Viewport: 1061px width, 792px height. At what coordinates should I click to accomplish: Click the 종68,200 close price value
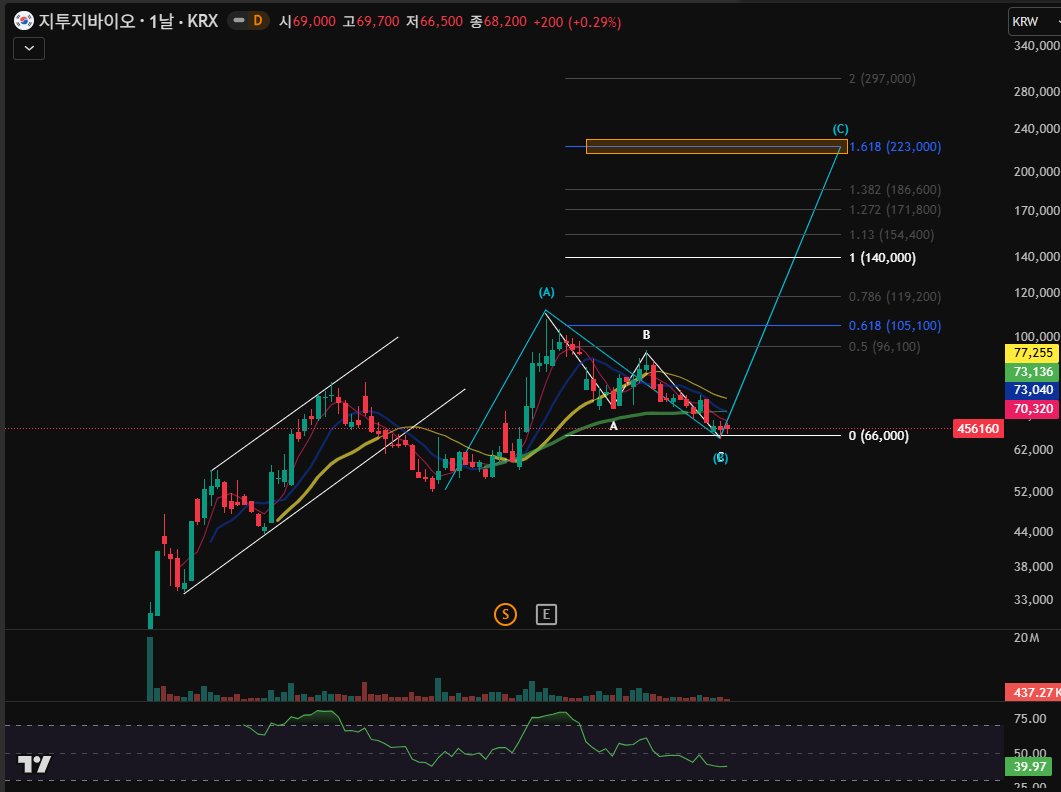498,22
